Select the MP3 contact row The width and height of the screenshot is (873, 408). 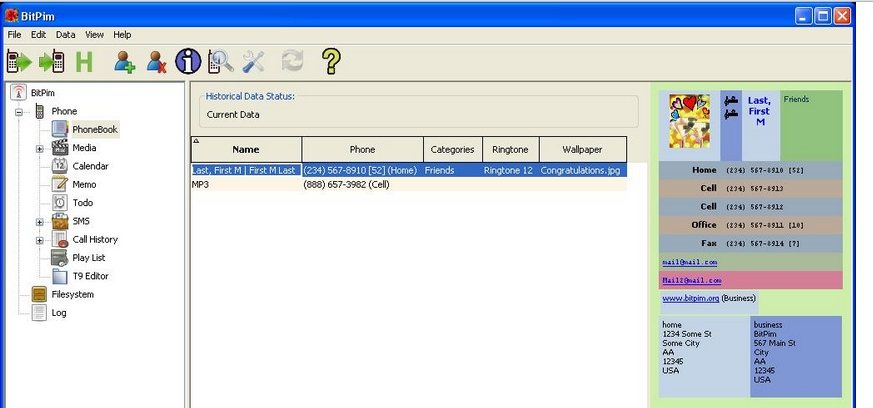tap(409, 184)
